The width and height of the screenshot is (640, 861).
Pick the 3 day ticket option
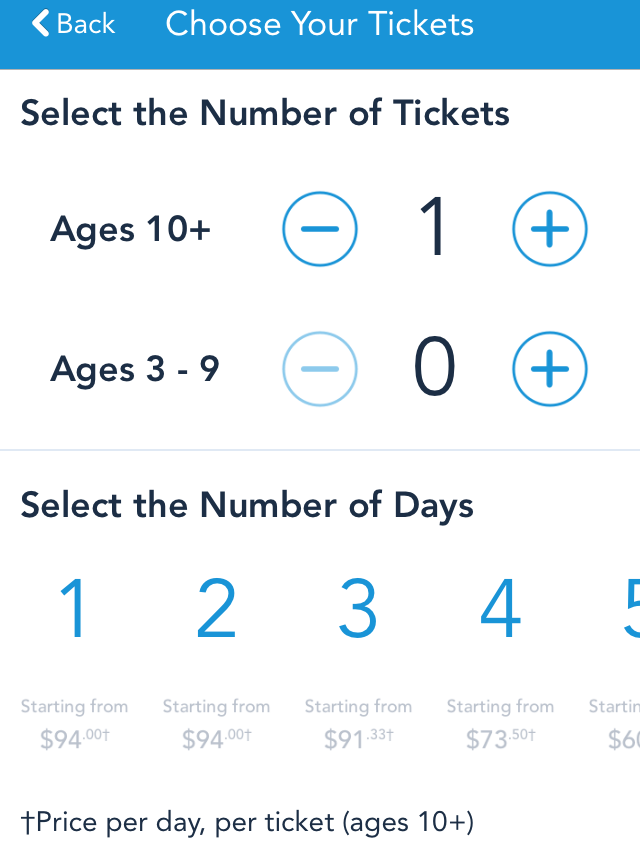(x=358, y=608)
